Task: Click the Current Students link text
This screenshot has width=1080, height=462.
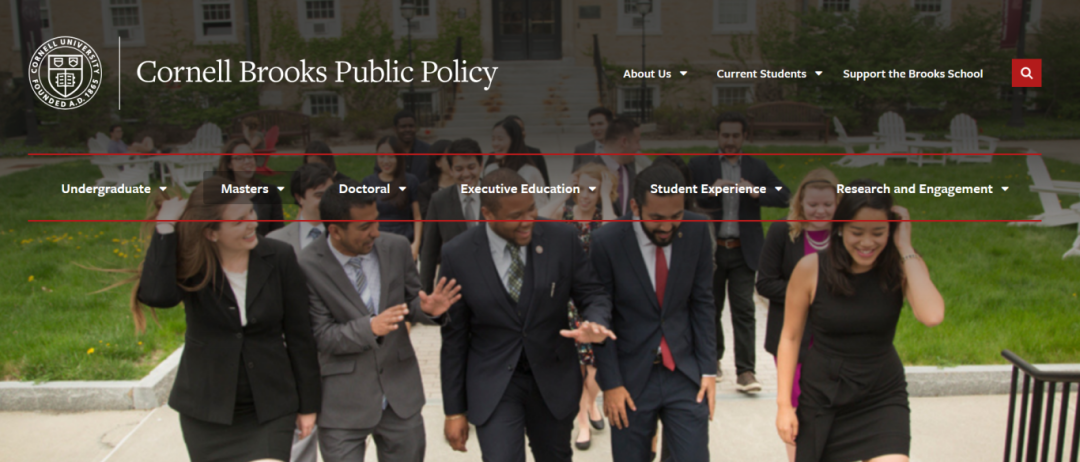Action: pos(761,74)
